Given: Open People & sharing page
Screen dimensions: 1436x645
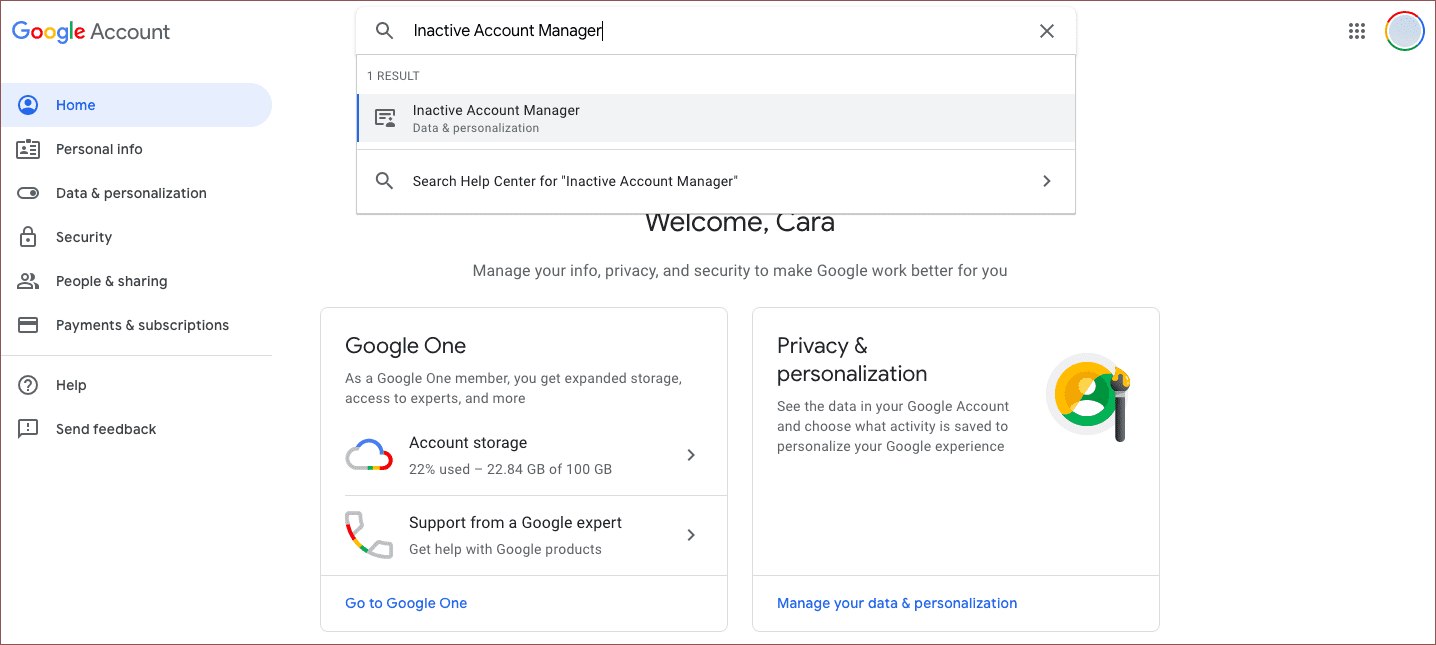Looking at the screenshot, I should click(111, 281).
